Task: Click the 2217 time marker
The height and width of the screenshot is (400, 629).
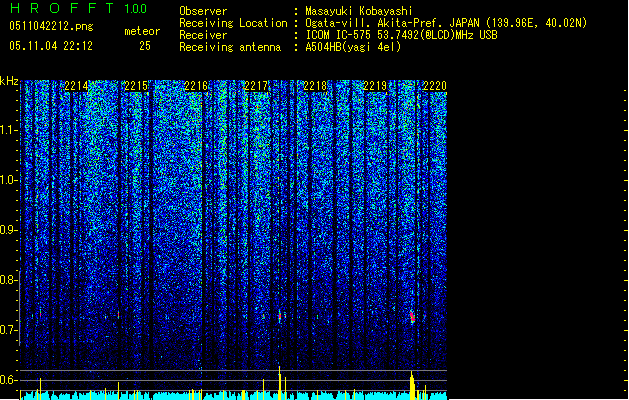Action: click(256, 86)
